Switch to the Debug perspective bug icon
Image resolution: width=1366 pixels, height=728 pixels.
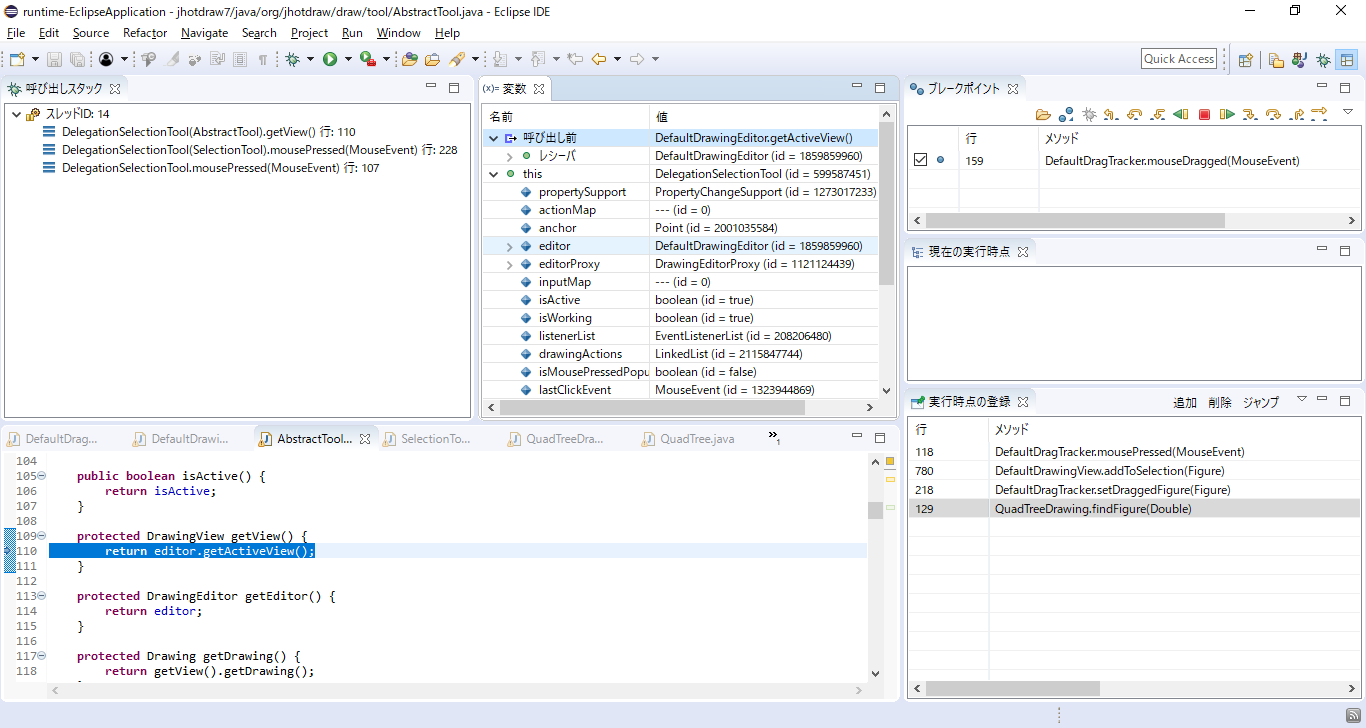tap(1323, 59)
